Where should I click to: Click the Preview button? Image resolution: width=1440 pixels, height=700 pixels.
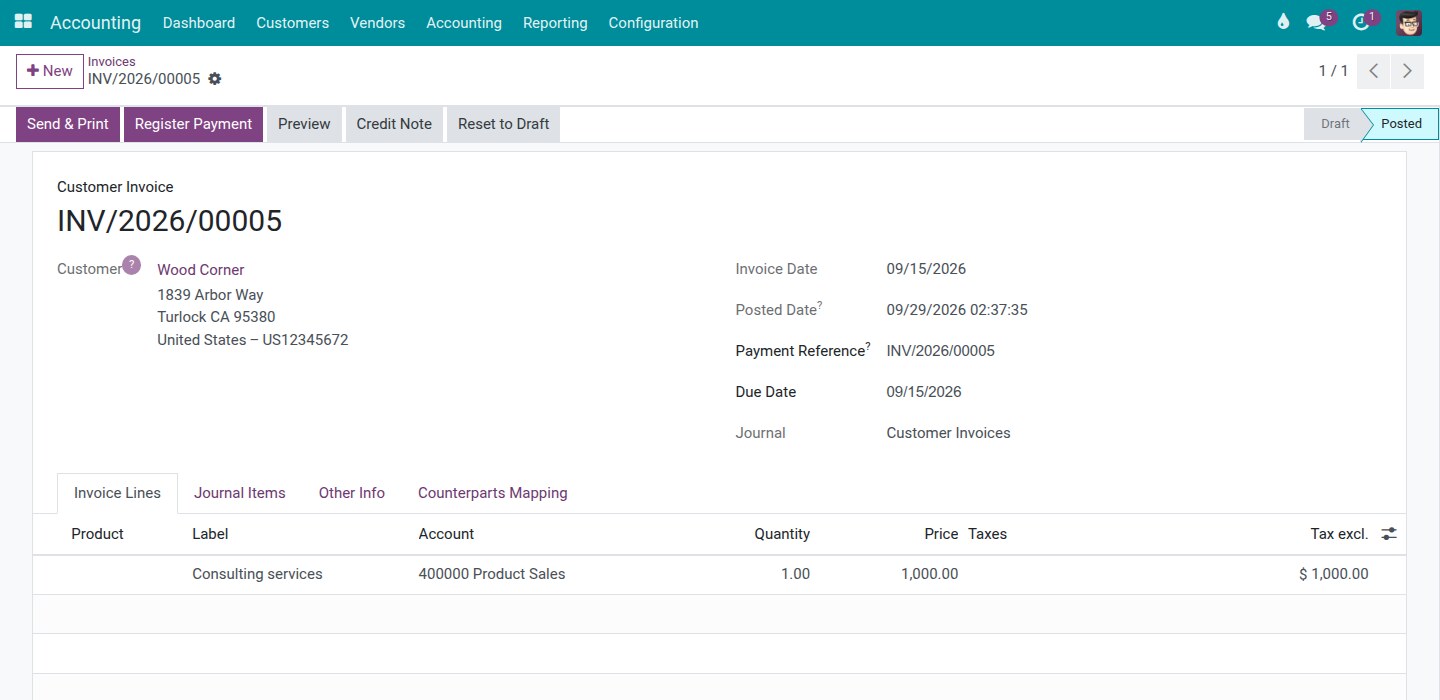pos(304,124)
